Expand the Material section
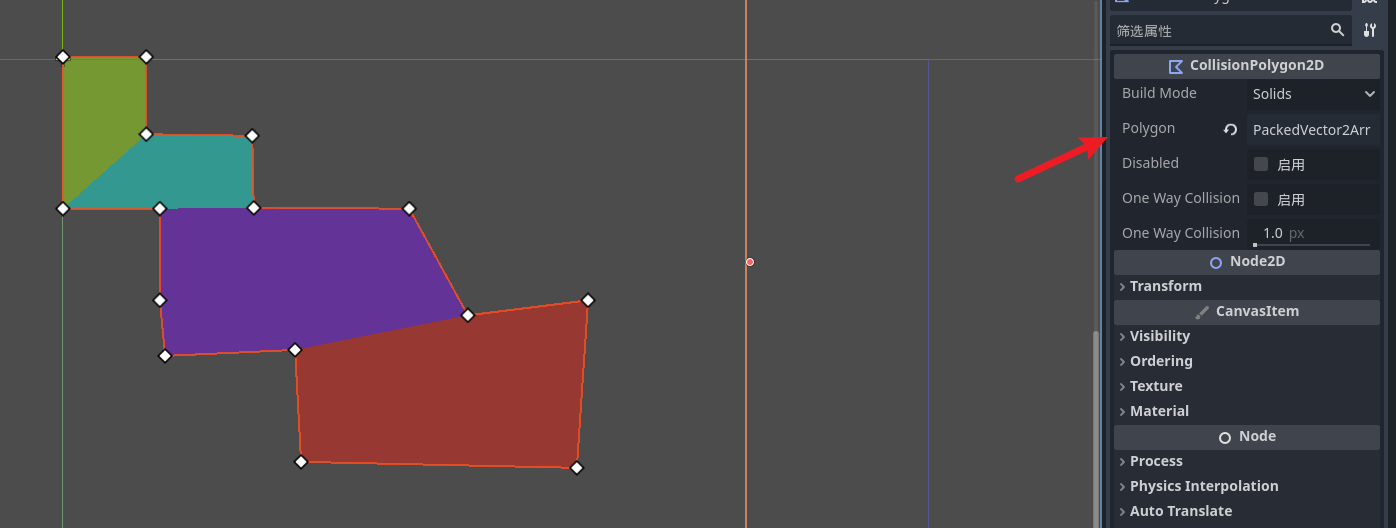This screenshot has height=528, width=1396. point(1158,411)
